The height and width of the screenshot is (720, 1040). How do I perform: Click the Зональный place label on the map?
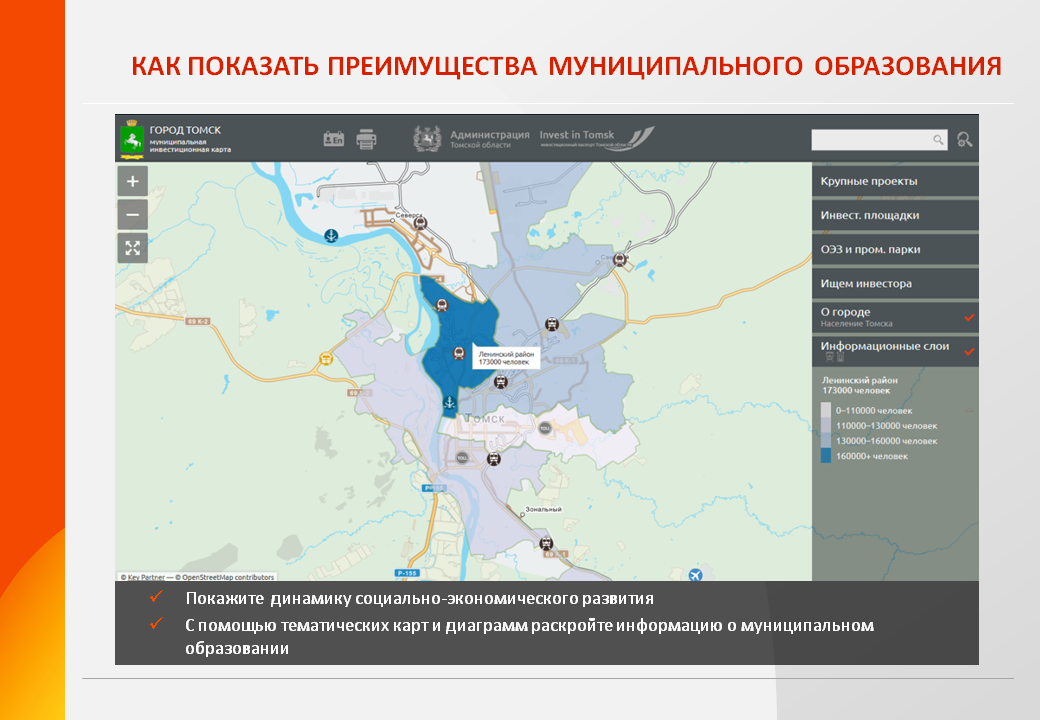point(543,509)
